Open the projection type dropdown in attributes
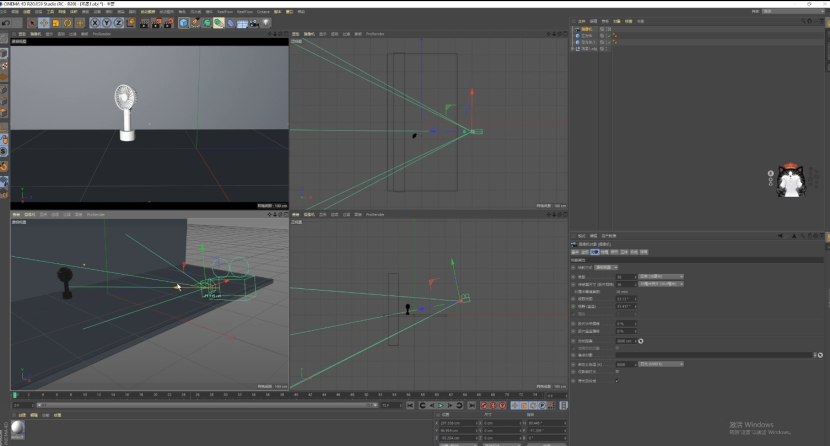This screenshot has width=830, height=446. 607,267
